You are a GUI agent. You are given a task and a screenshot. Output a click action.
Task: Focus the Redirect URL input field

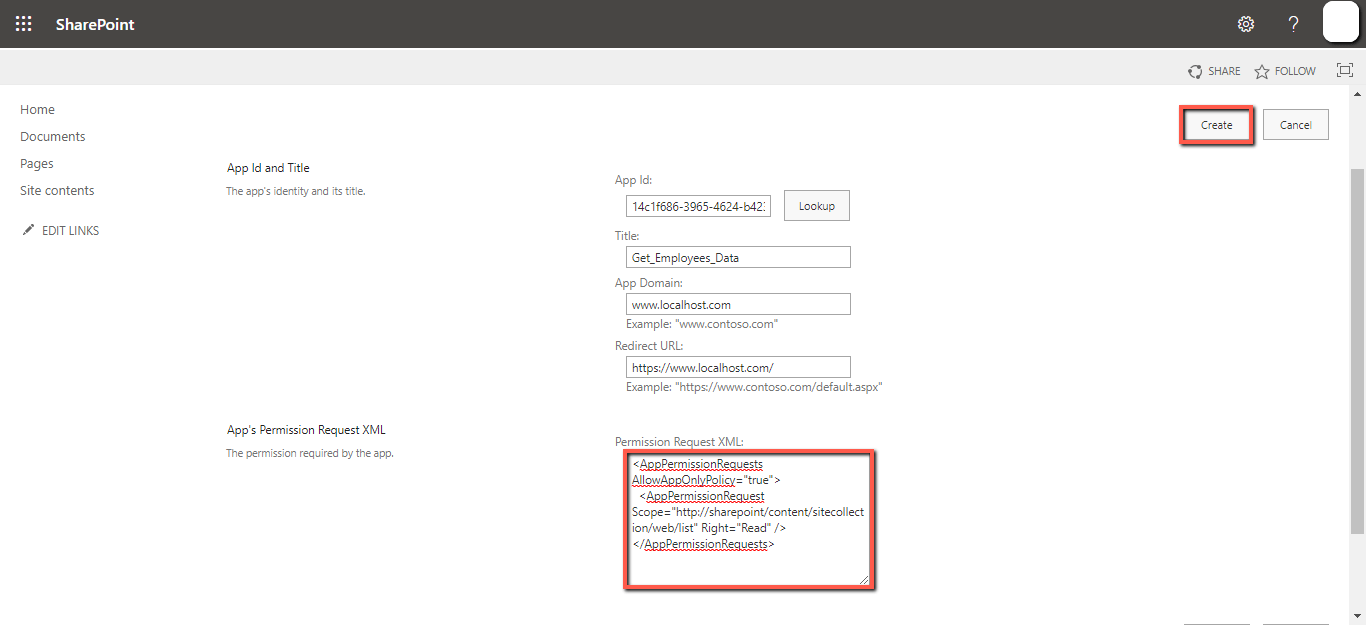(738, 367)
